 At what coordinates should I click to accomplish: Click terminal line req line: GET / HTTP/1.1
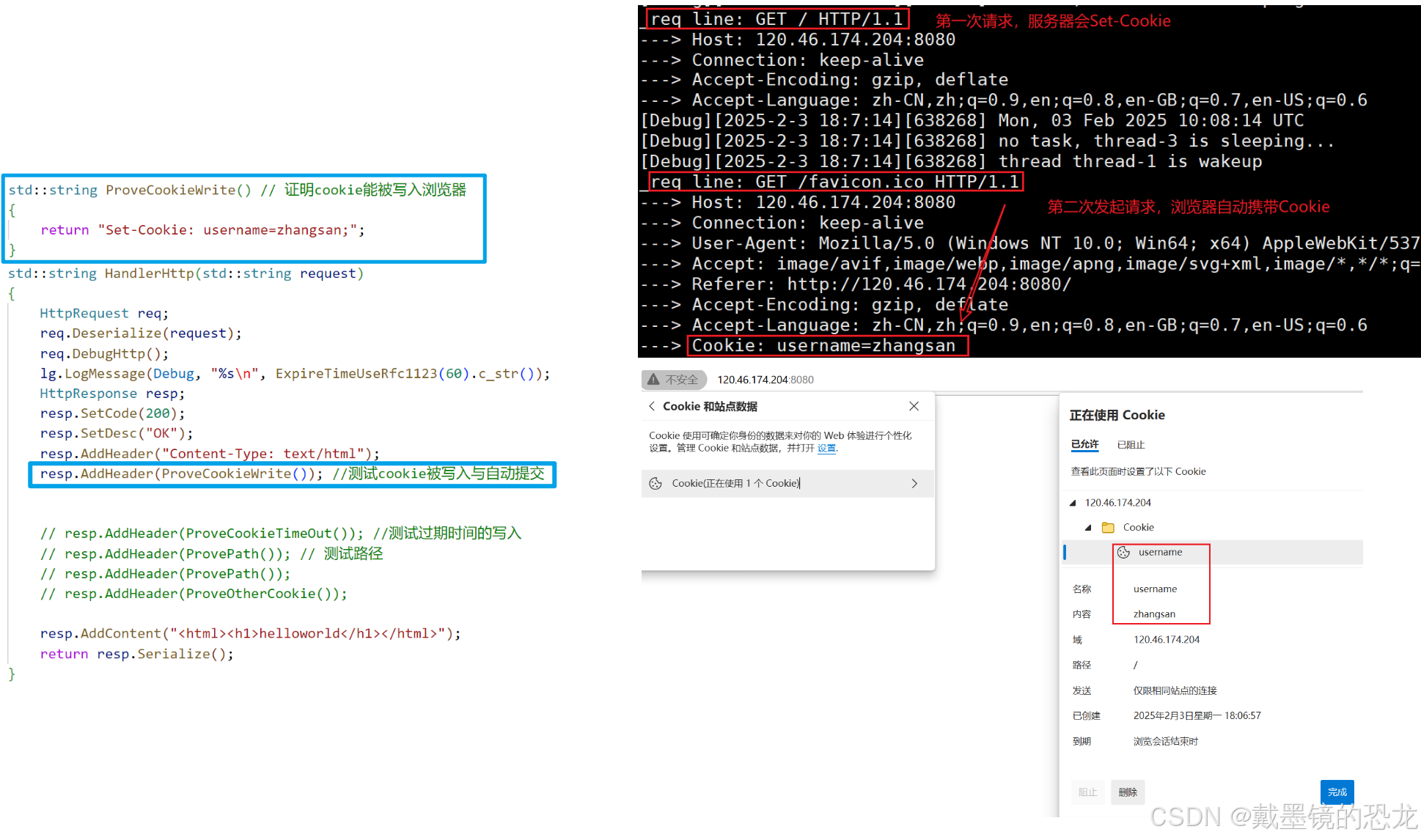tap(777, 19)
